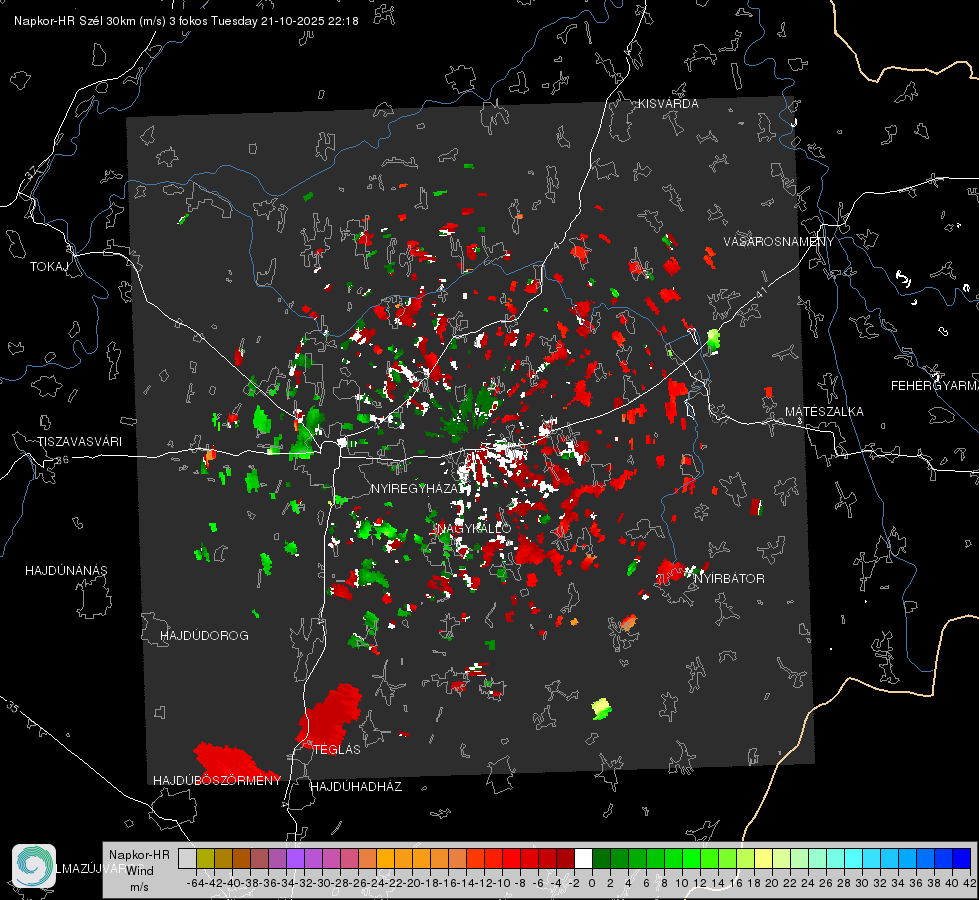This screenshot has height=900, width=979.
Task: Click the road number 36 near TISZAVASVÁRI
Action: (x=62, y=460)
